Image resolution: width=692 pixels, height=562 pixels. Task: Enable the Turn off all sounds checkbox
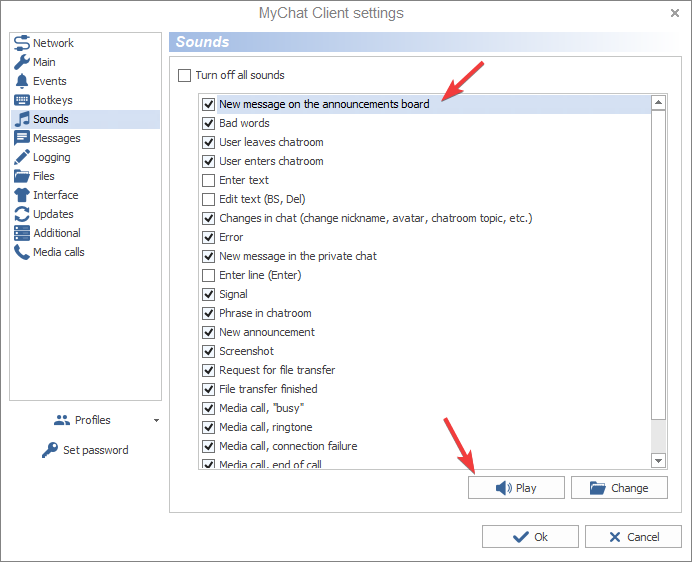tap(184, 75)
